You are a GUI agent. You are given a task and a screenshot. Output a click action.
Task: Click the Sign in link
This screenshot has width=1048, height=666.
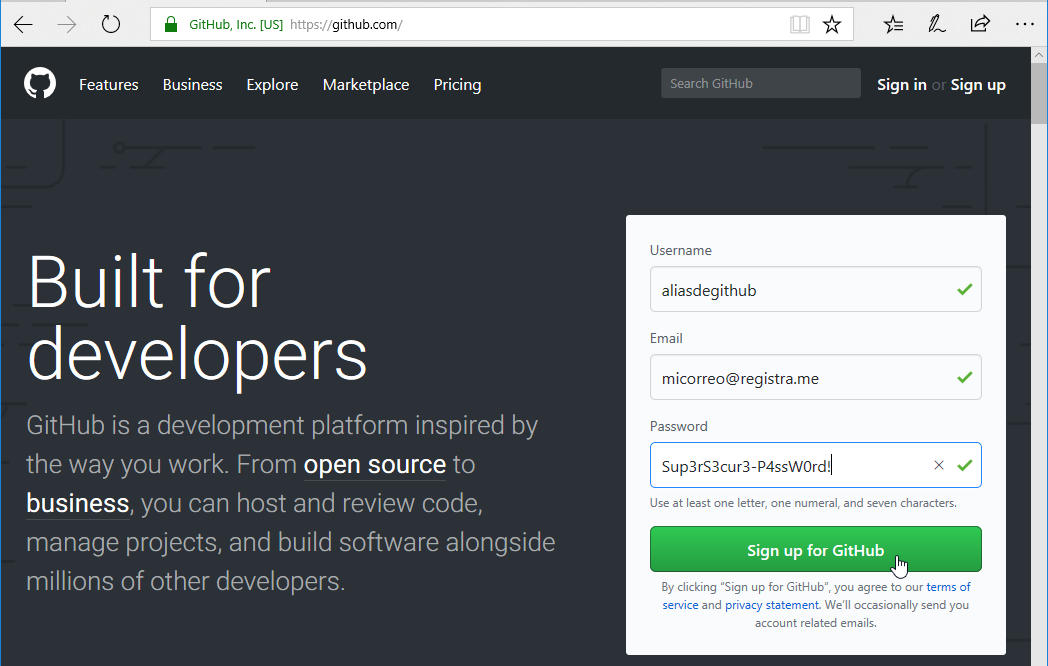(901, 85)
